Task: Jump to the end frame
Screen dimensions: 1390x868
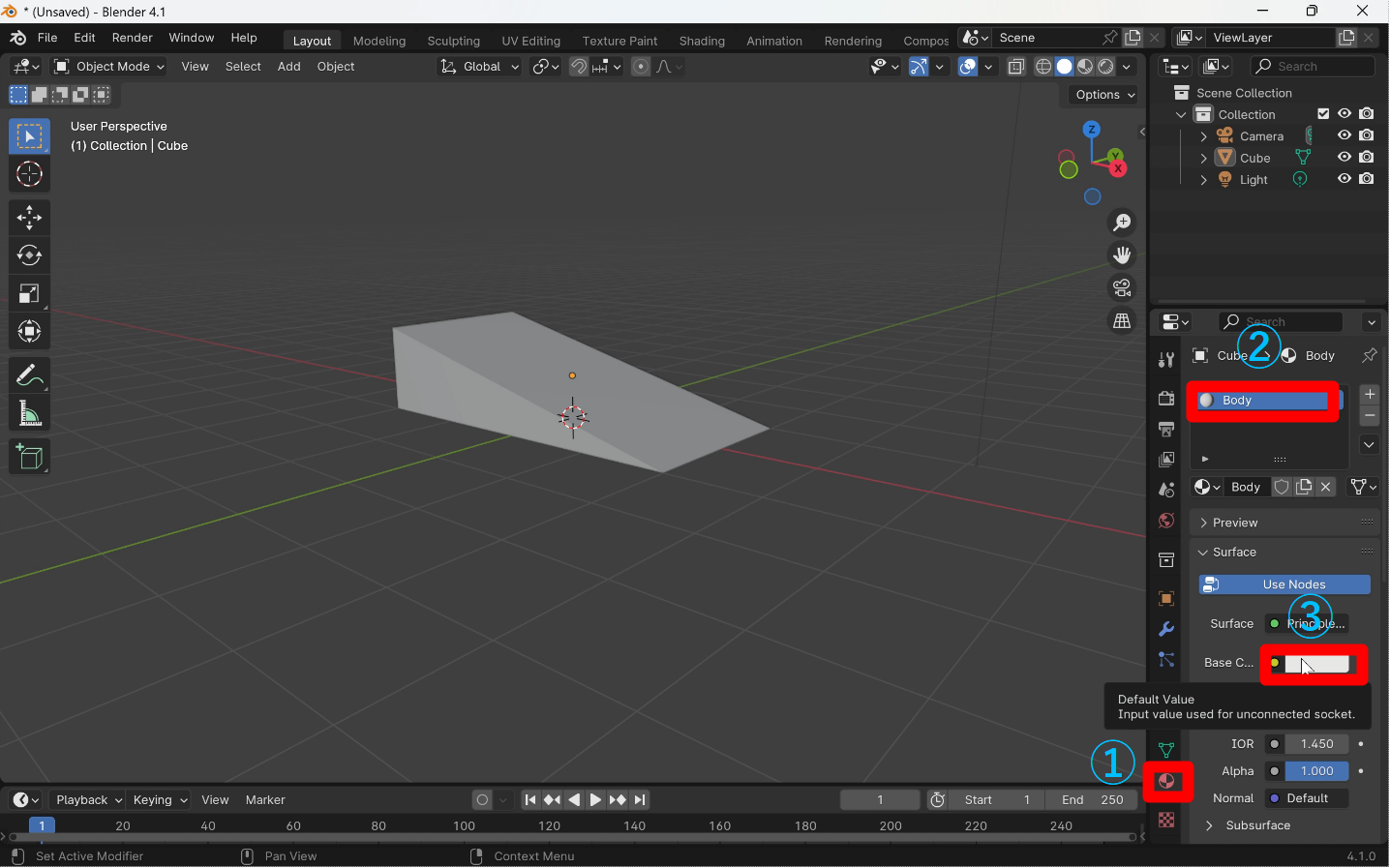Action: point(640,800)
